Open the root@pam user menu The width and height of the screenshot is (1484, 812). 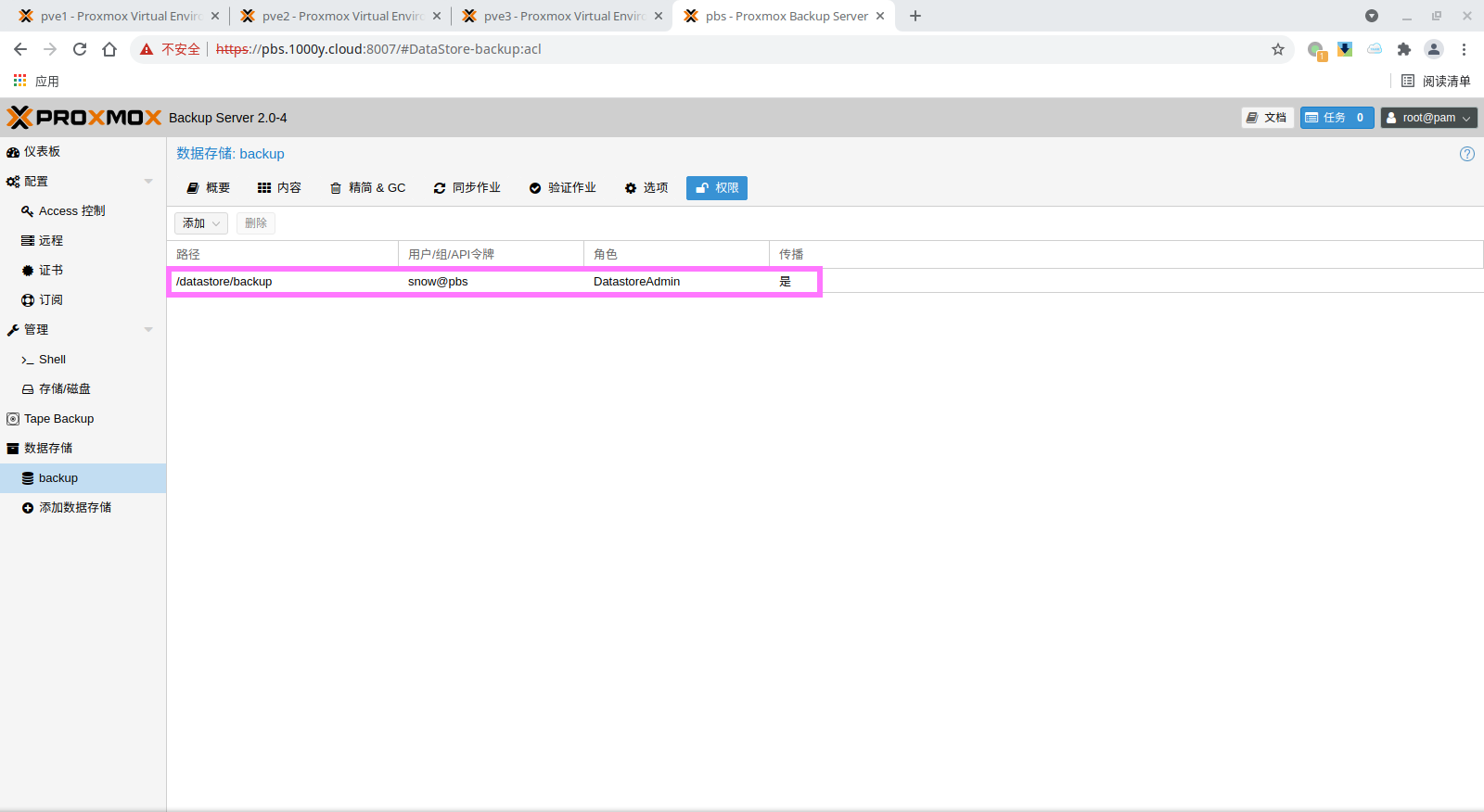(x=1428, y=118)
